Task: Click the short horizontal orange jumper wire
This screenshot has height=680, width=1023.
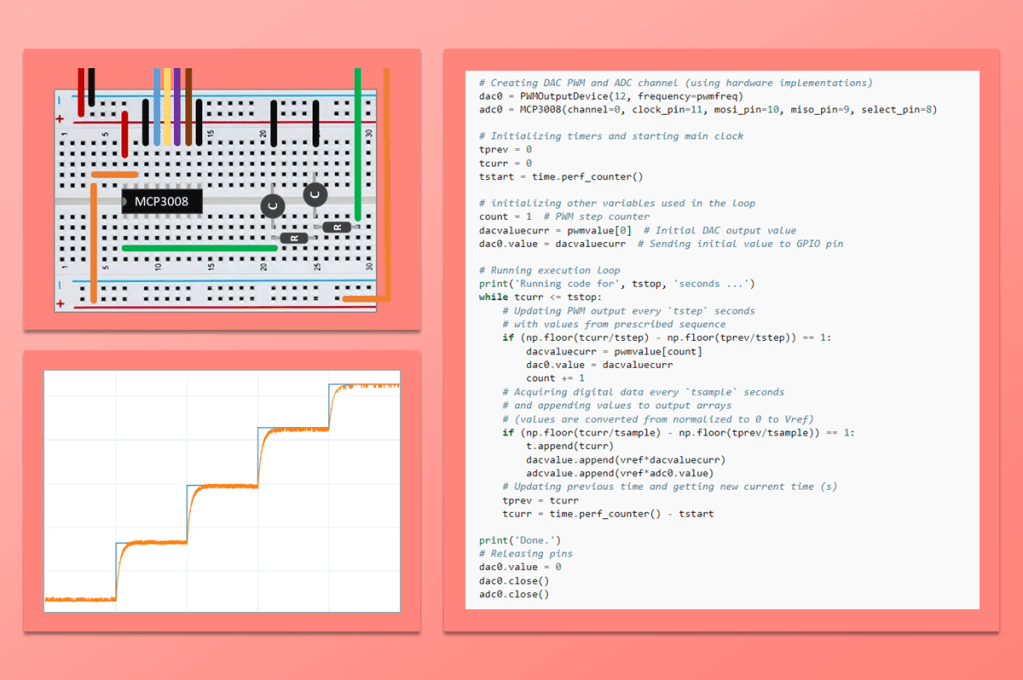Action: [x=114, y=175]
